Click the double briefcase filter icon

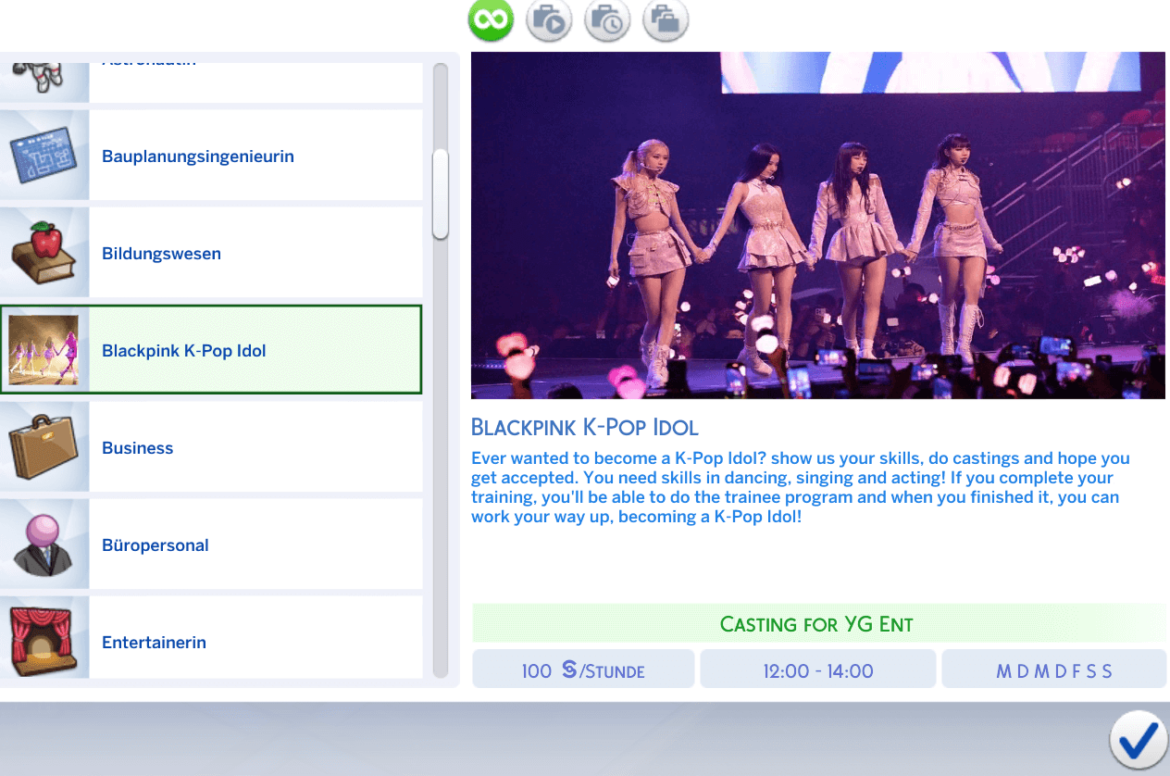(665, 19)
